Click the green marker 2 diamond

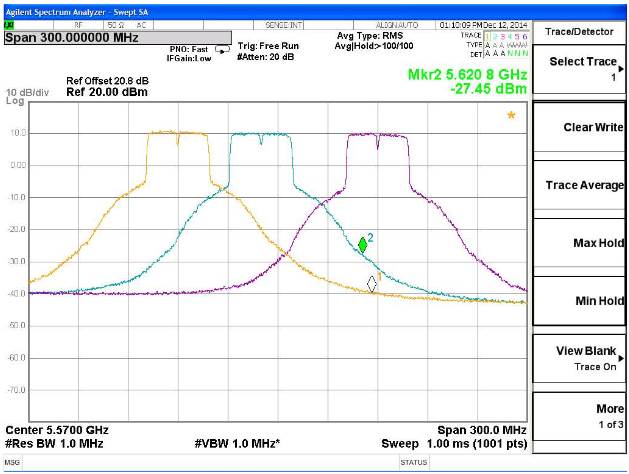[363, 245]
